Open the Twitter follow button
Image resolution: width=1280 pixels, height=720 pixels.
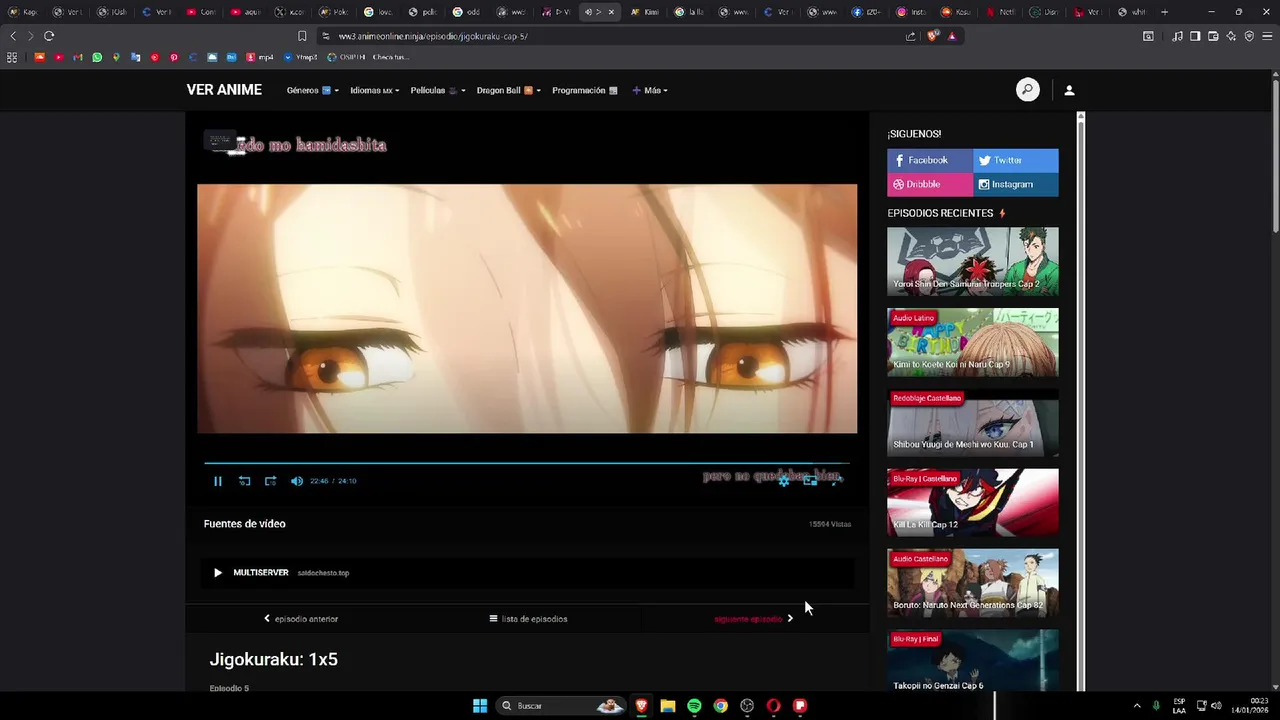(1016, 160)
